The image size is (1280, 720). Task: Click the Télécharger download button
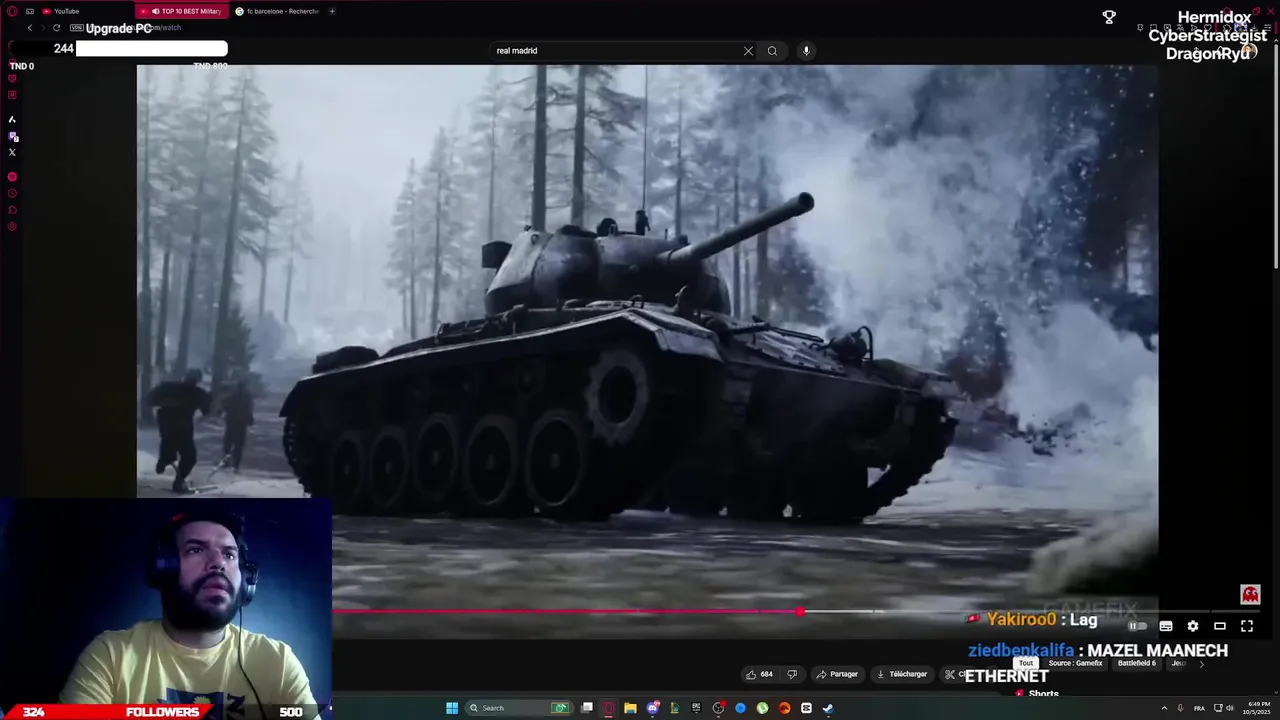[x=902, y=674]
